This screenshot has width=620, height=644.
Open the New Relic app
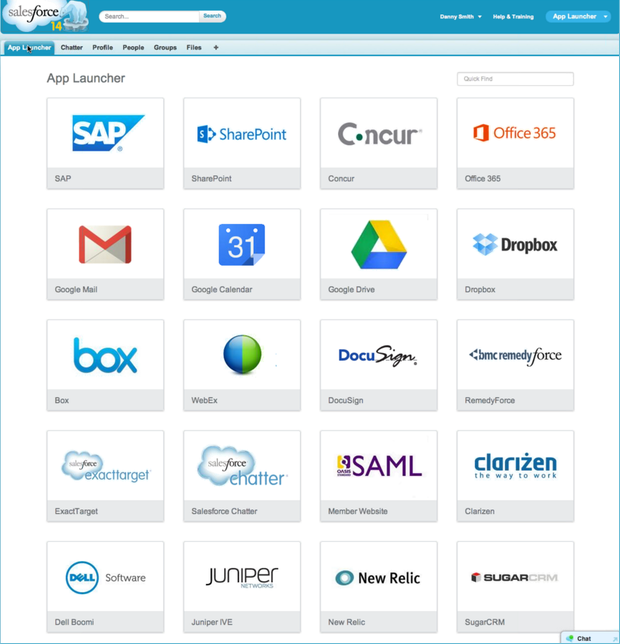coord(379,587)
